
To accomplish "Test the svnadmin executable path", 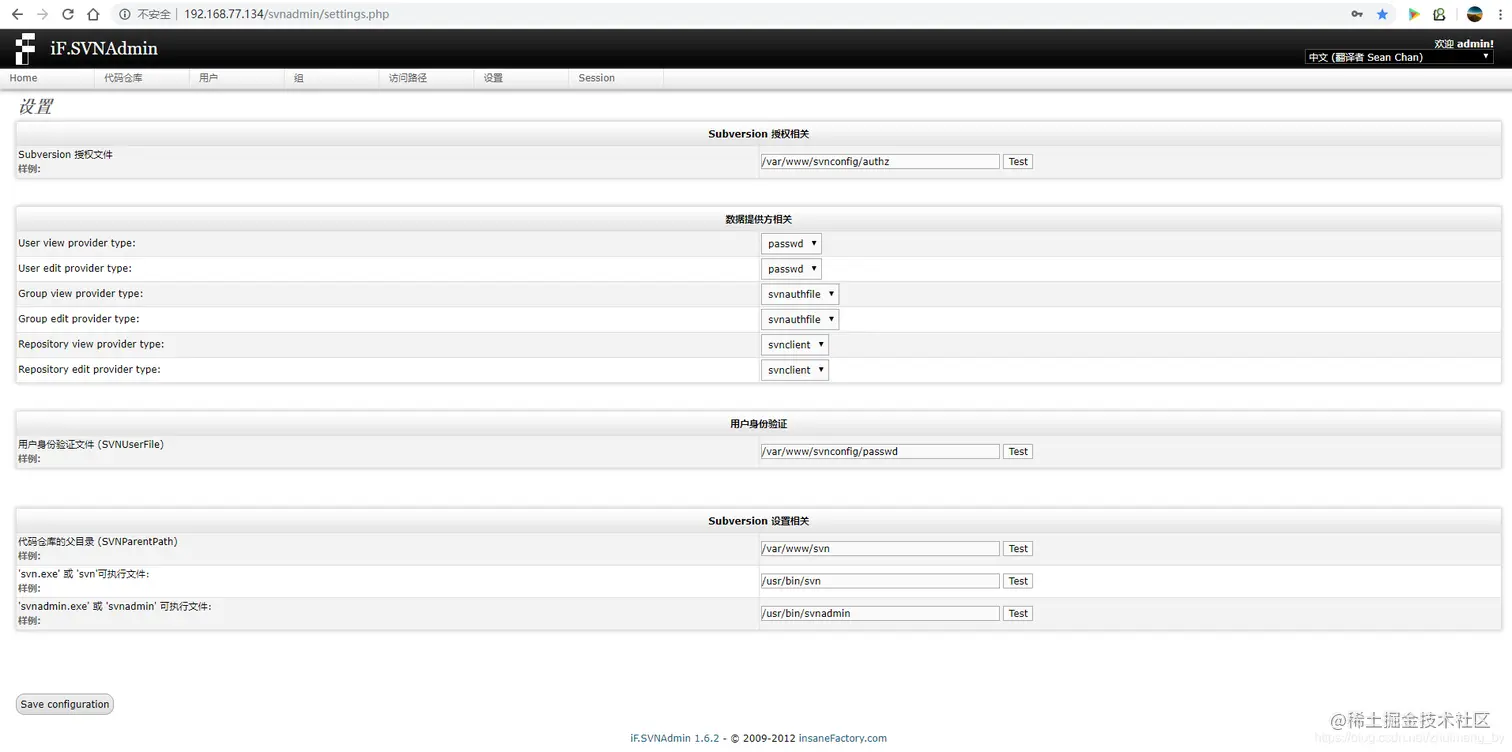I will point(1018,613).
